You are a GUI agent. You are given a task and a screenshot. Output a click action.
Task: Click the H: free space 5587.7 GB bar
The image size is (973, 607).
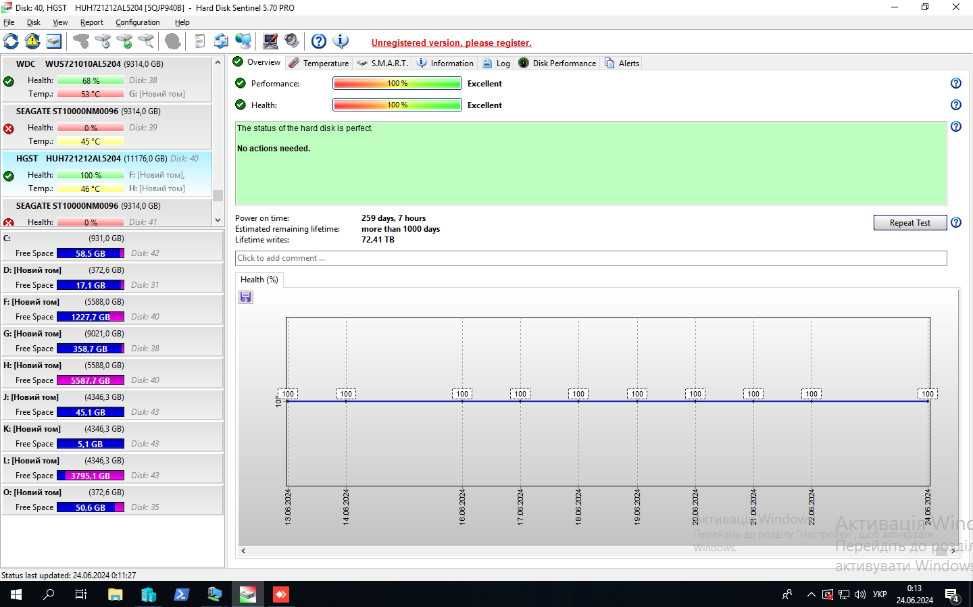pyautogui.click(x=91, y=380)
